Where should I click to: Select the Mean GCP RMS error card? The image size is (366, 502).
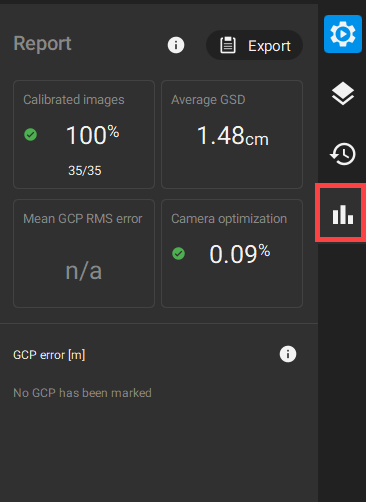click(84, 253)
